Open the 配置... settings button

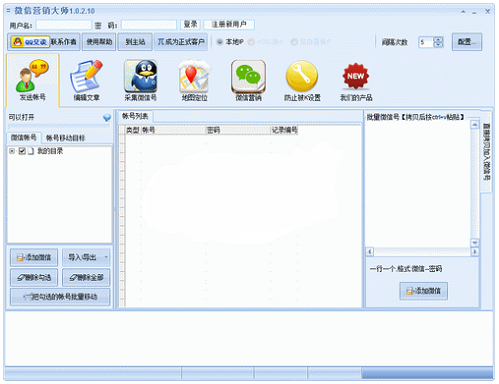[467, 42]
